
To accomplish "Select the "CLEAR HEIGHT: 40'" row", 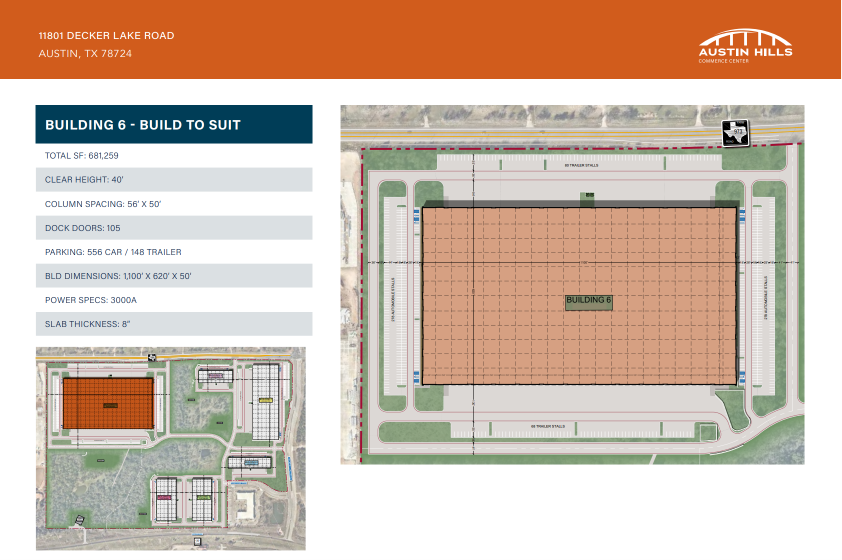I will [174, 179].
